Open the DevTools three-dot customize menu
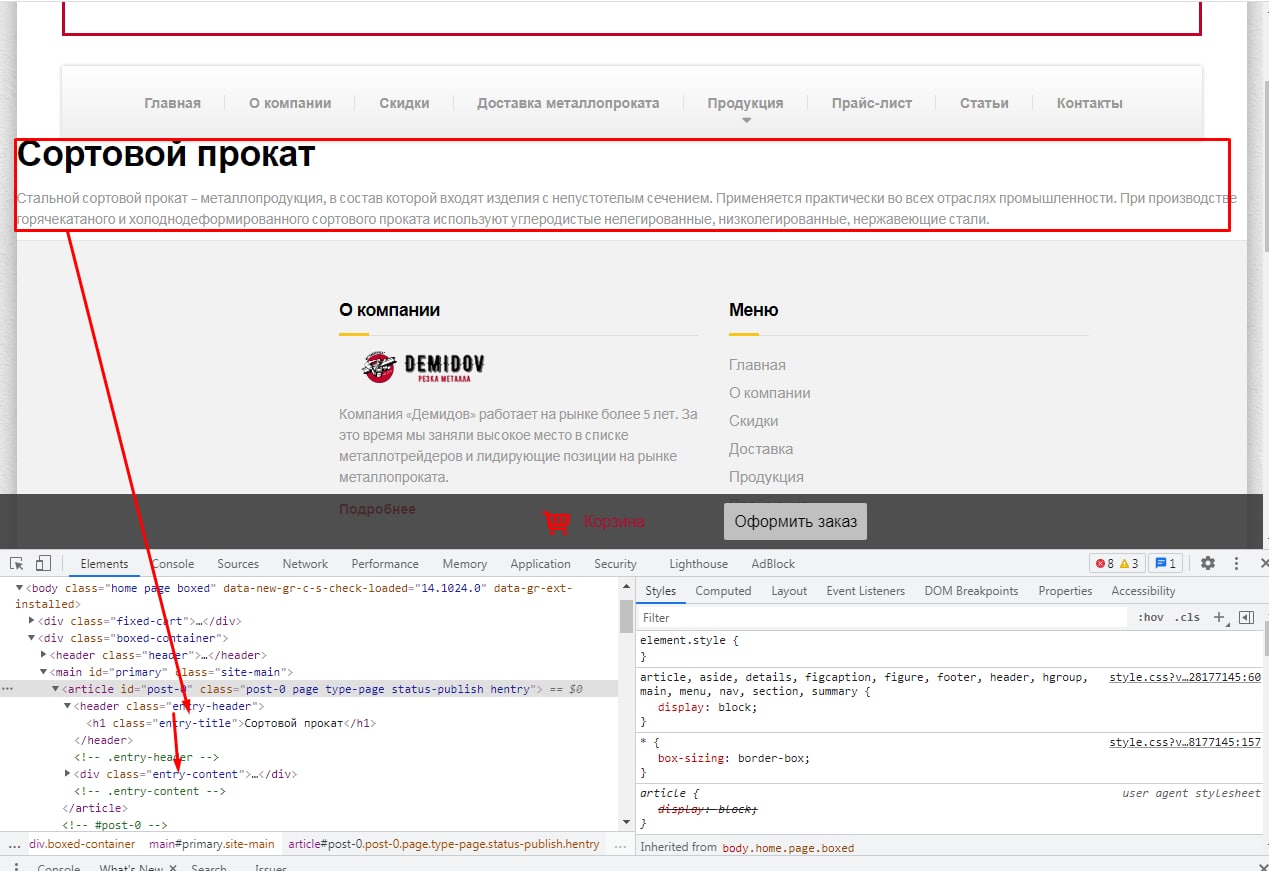Image resolution: width=1269 pixels, height=871 pixels. (x=1236, y=563)
